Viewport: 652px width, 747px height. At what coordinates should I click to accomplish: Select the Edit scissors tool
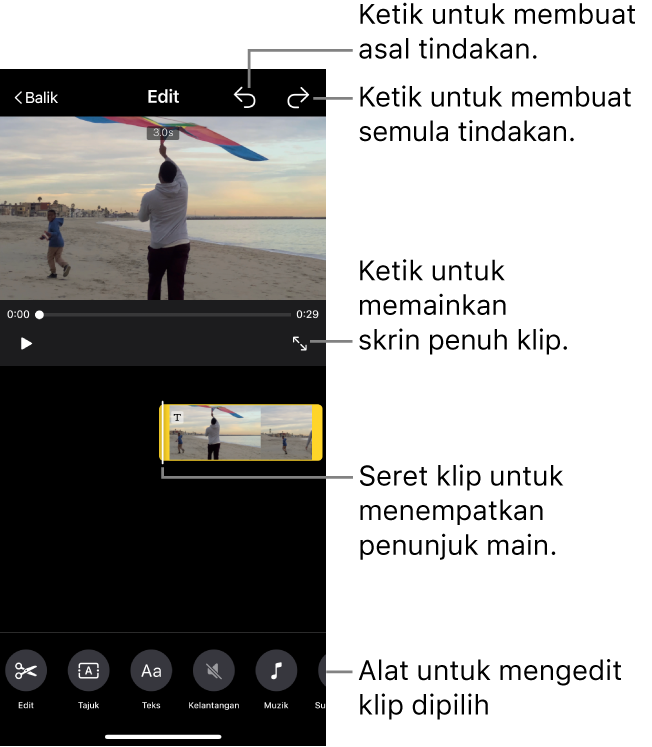click(26, 671)
